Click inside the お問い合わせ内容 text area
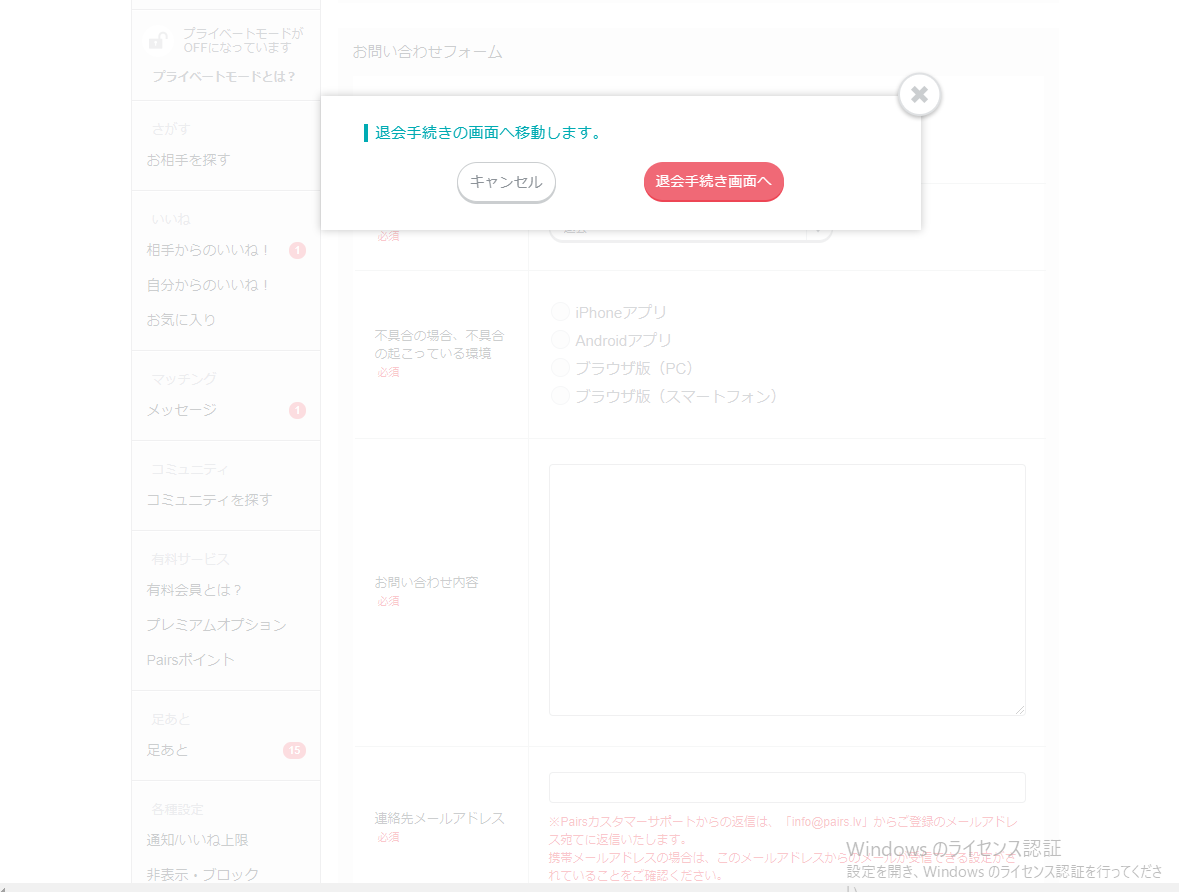1179x892 pixels. [x=787, y=589]
